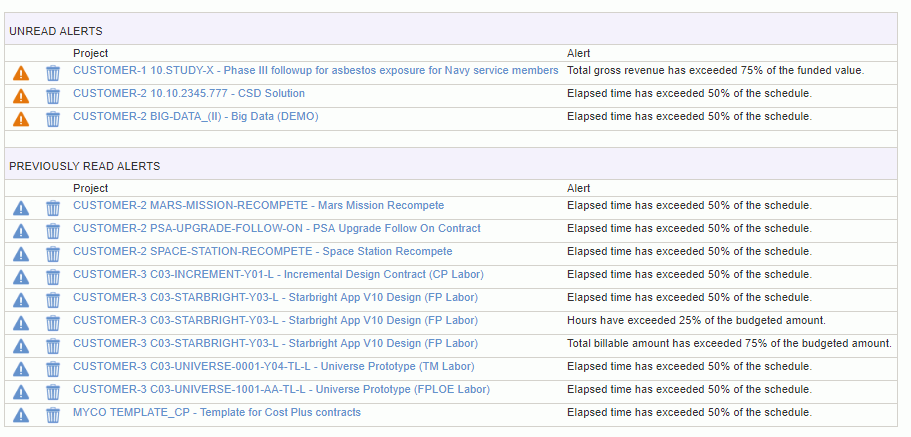This screenshot has width=911, height=437.
Task: Open CUSTOMER-2 MARS-MISSION-RECOMPETE project link
Action: click(x=259, y=205)
